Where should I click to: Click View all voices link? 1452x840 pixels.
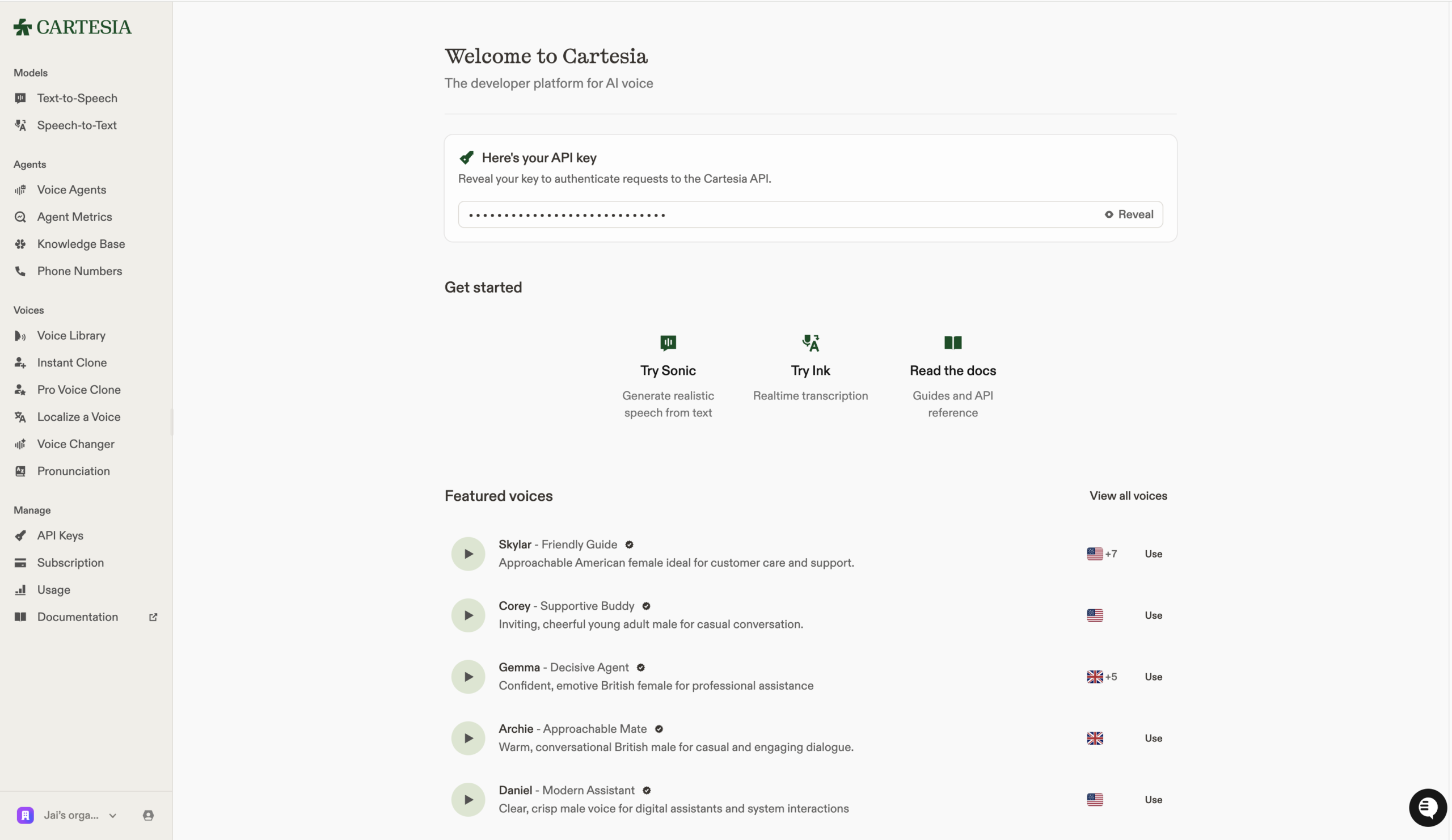[1128, 496]
